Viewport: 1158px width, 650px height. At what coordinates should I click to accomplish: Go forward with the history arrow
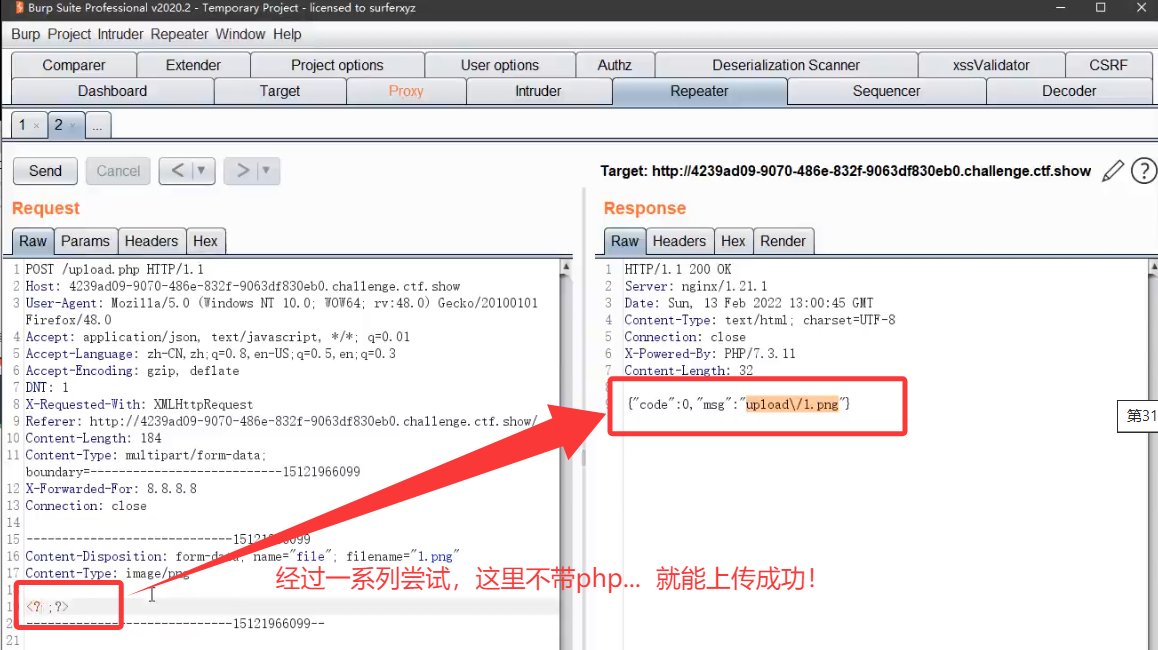(242, 171)
